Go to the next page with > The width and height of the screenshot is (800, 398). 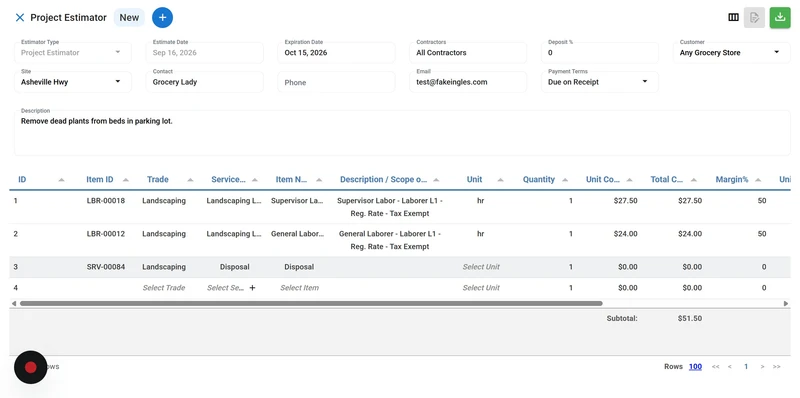coord(762,366)
